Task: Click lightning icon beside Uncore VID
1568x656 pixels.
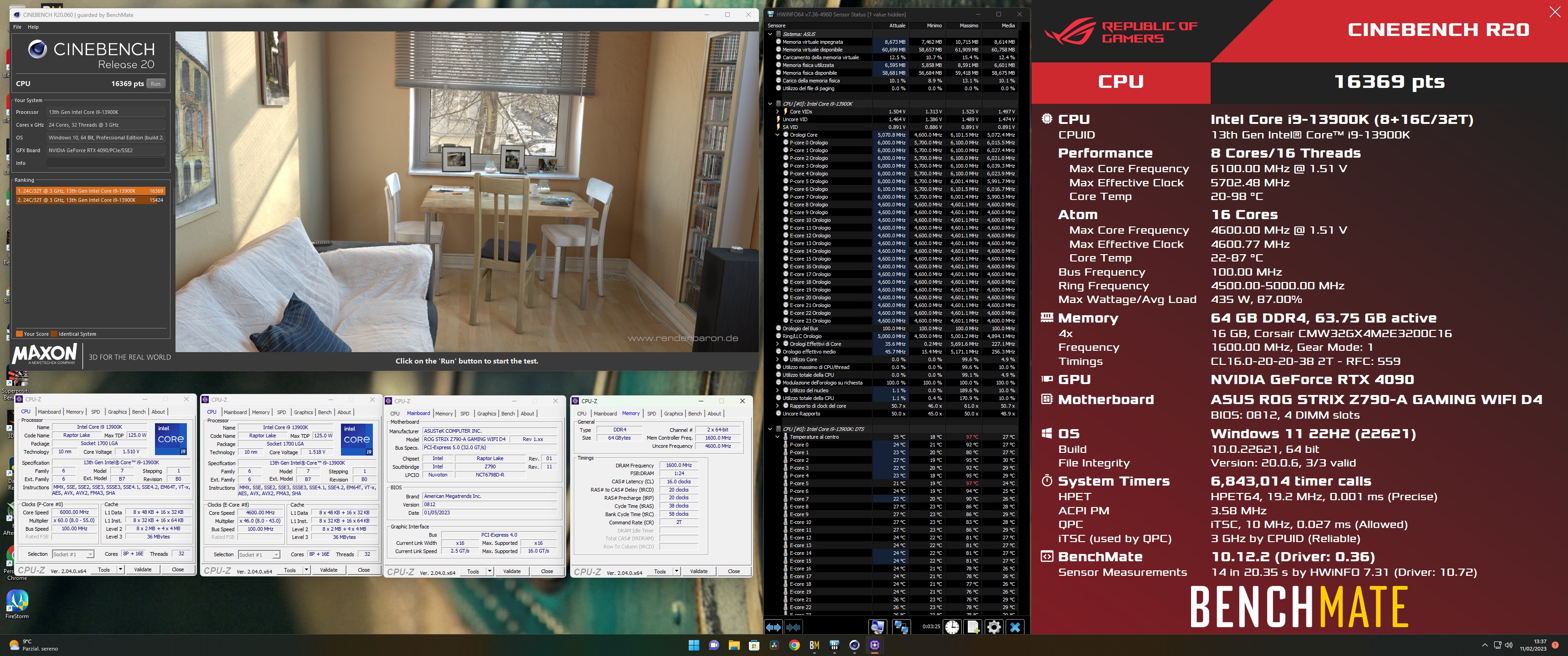Action: 778,119
